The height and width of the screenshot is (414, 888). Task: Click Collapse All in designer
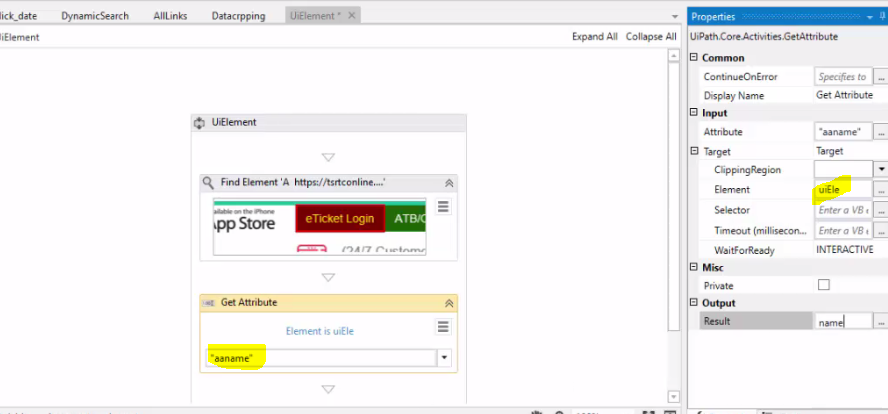coord(651,37)
